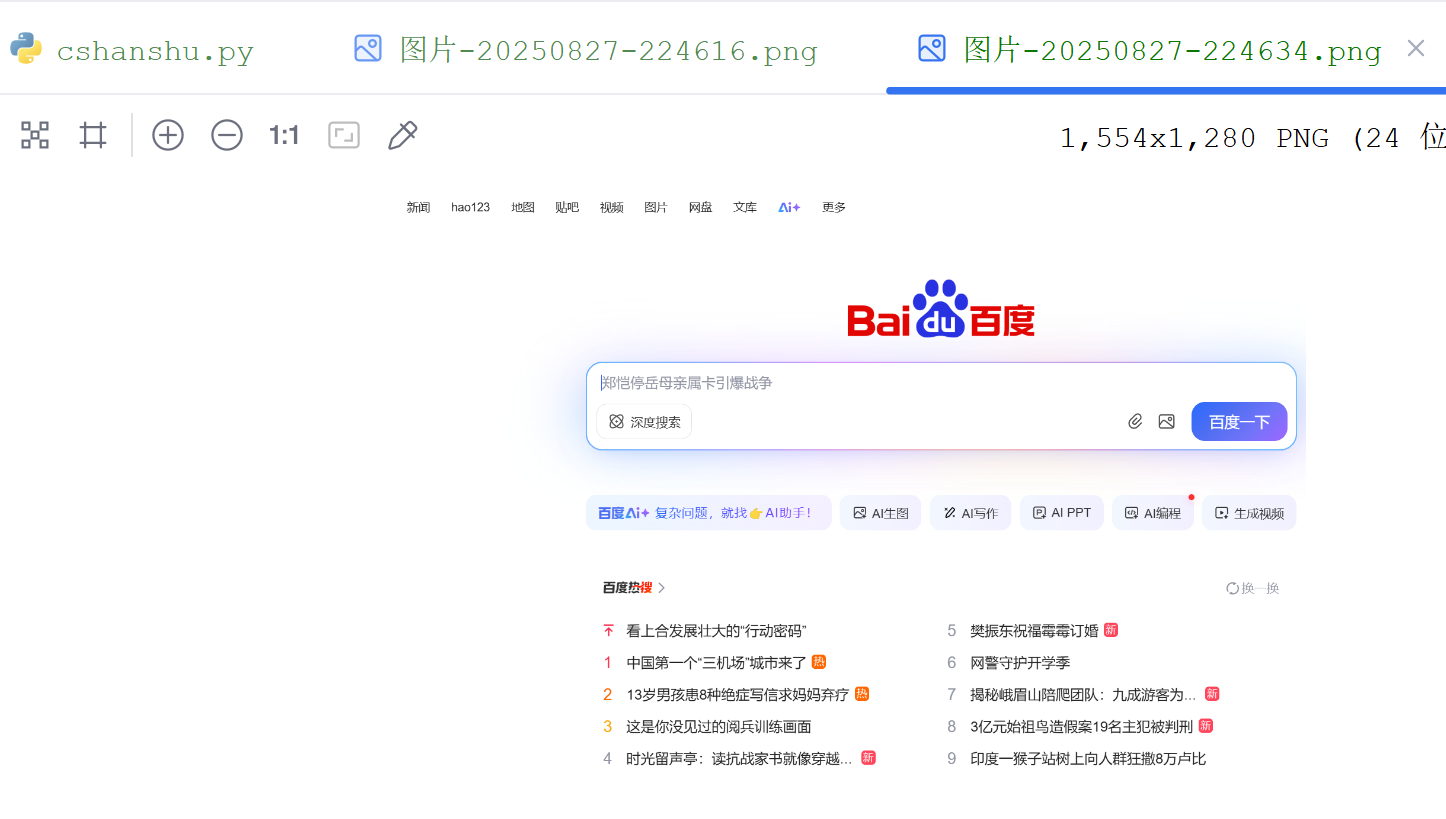Click the hao123 link in the image
The height and width of the screenshot is (819, 1446).
(470, 207)
